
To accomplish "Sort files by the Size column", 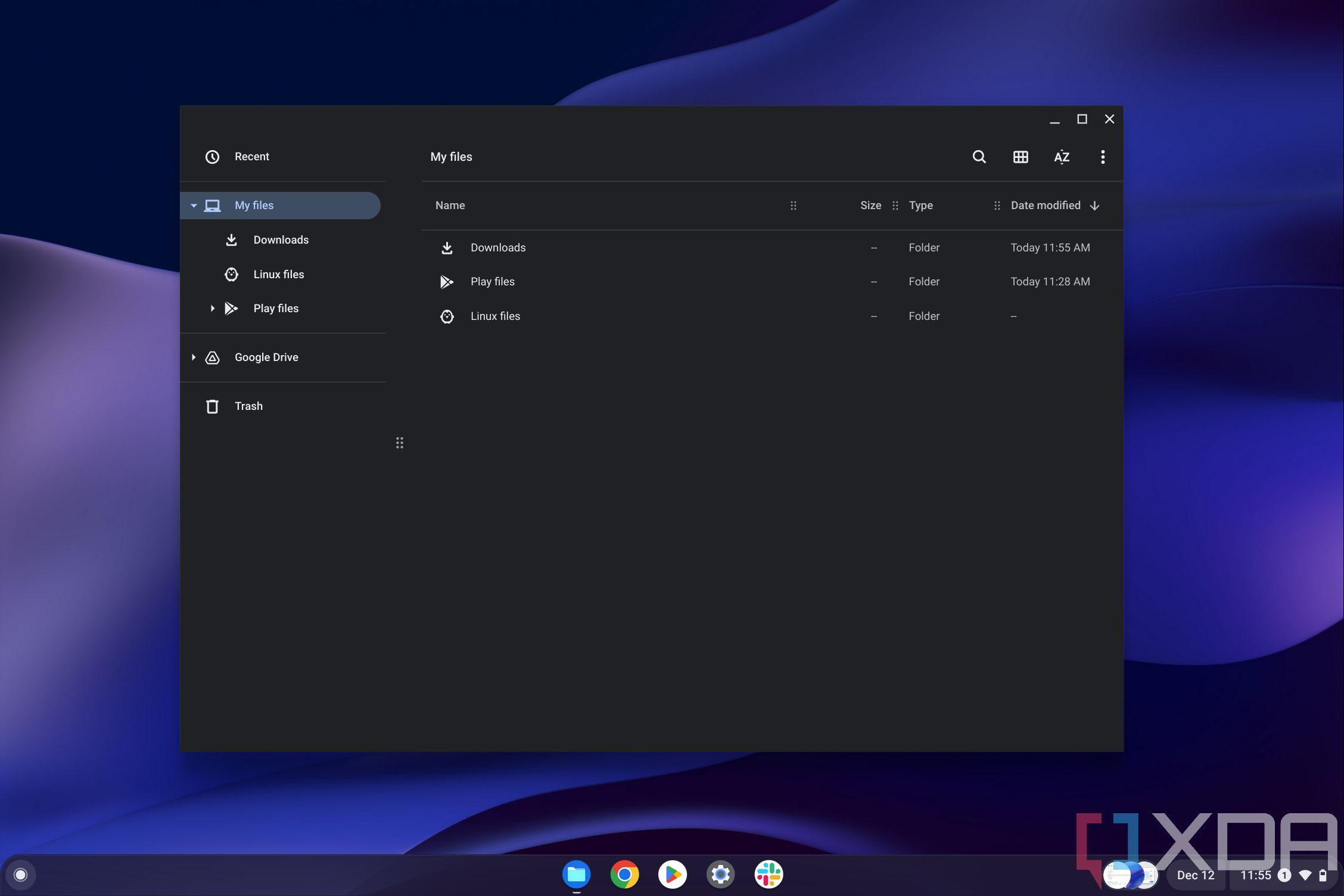I will coord(870,205).
